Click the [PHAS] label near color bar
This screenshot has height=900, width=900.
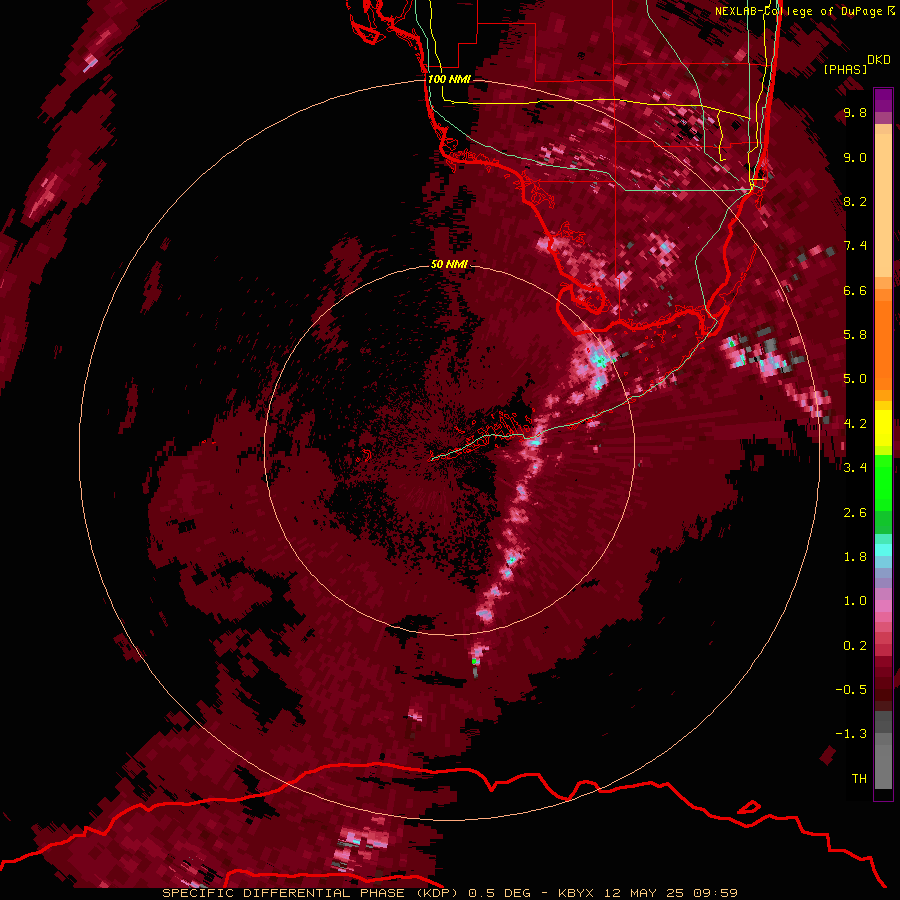click(x=845, y=69)
